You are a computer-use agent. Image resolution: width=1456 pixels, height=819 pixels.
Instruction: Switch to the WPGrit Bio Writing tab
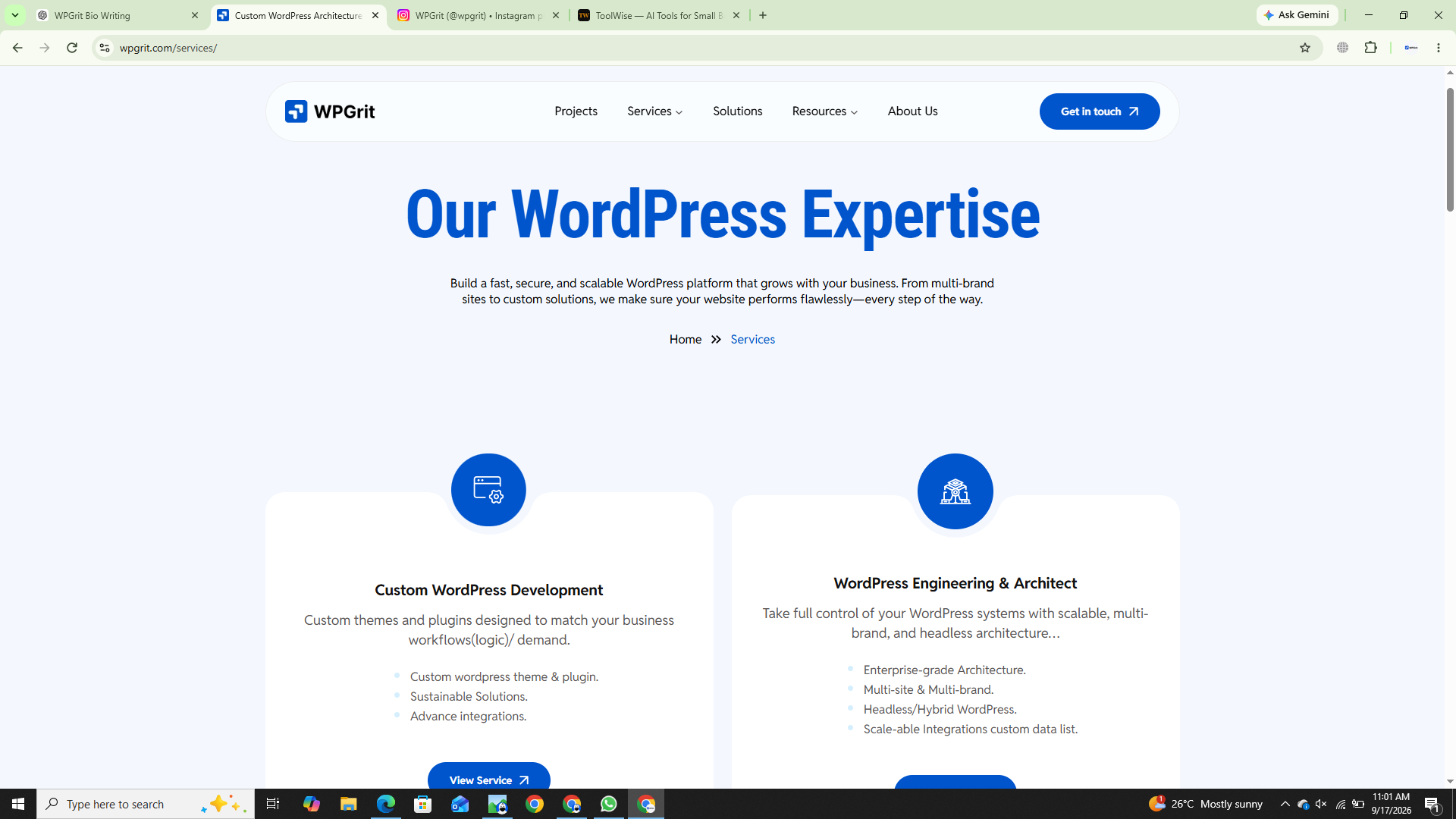pos(118,15)
